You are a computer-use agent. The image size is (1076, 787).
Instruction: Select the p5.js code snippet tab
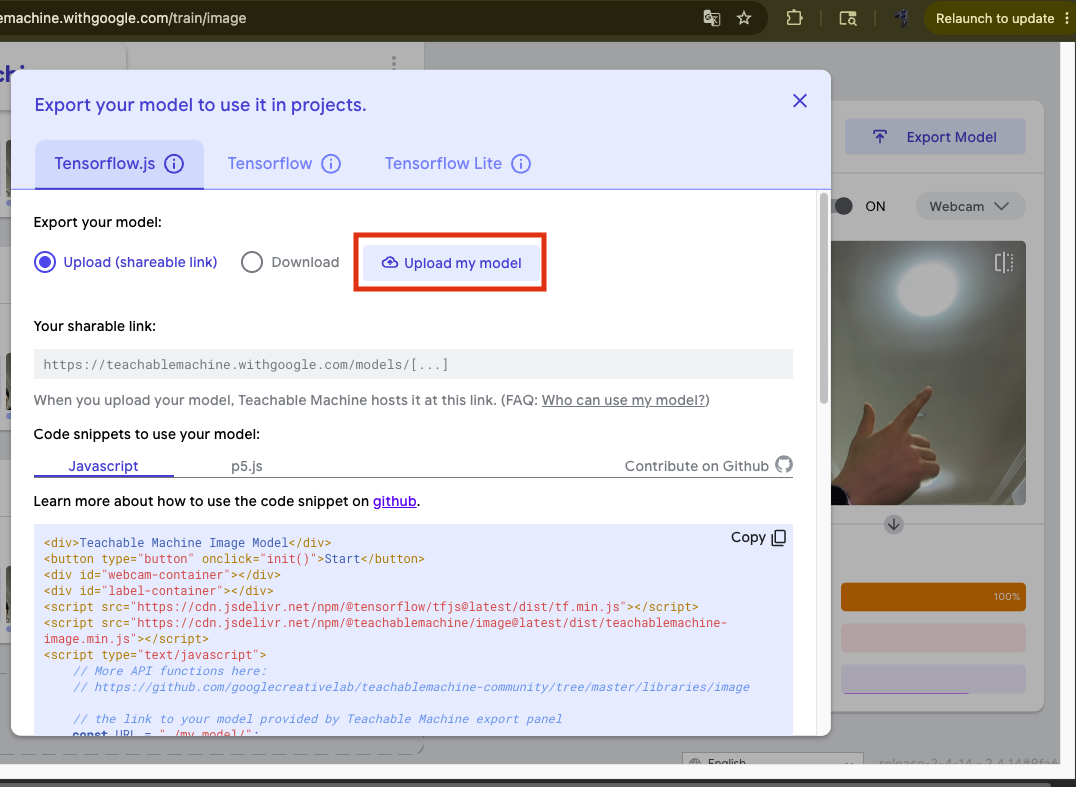[x=247, y=466]
